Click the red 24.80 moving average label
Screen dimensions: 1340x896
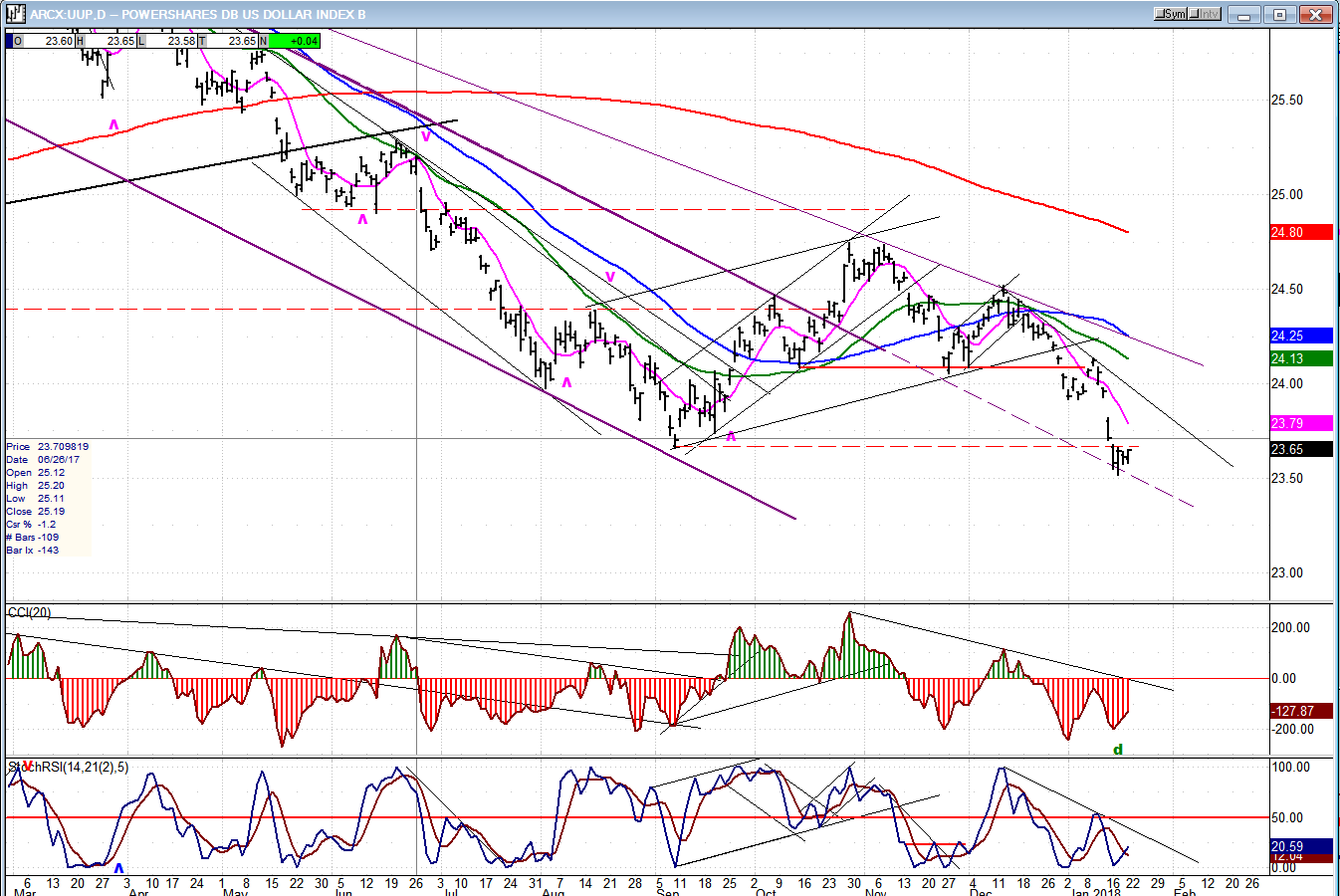coord(1300,232)
